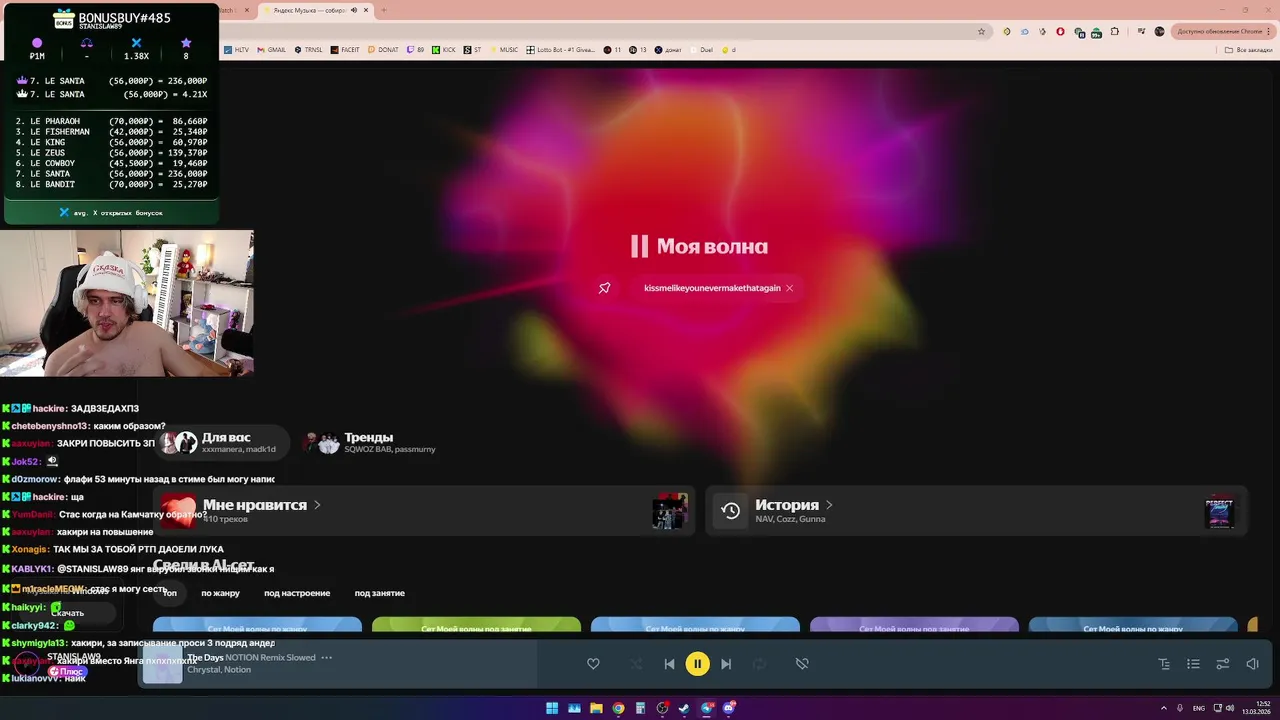The width and height of the screenshot is (1280, 720).
Task: Open Steam from the taskbar
Action: tap(684, 708)
